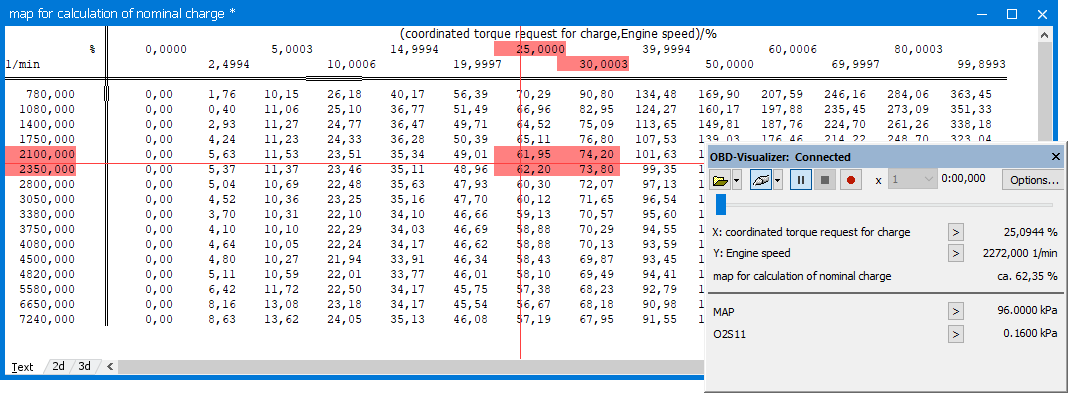Switch to the 2d view tab
Viewport: 1068px width, 393px height.
[59, 366]
